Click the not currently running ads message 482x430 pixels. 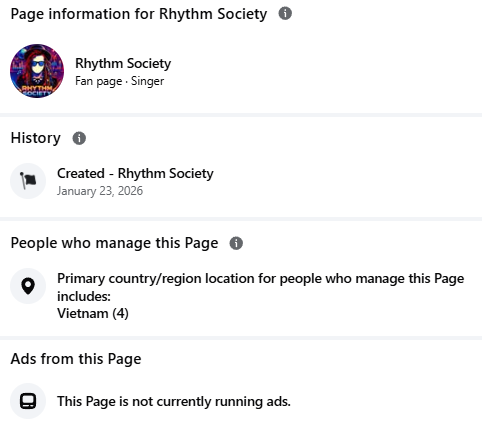(x=174, y=401)
